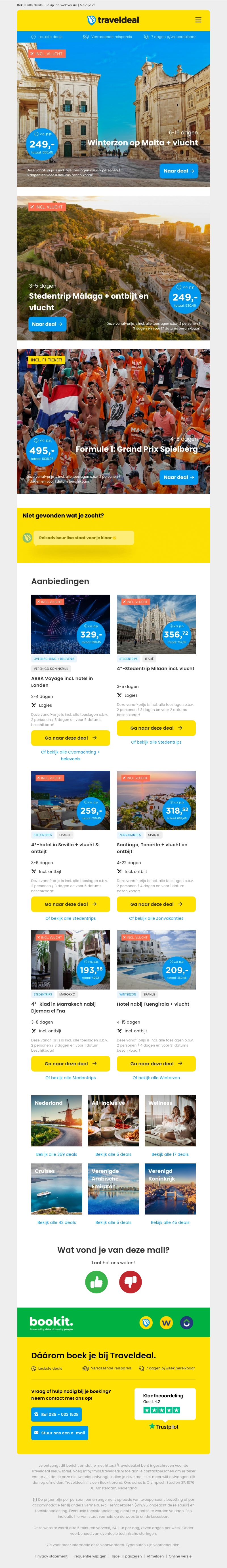Click the Traveldeal logo in header

(x=113, y=20)
